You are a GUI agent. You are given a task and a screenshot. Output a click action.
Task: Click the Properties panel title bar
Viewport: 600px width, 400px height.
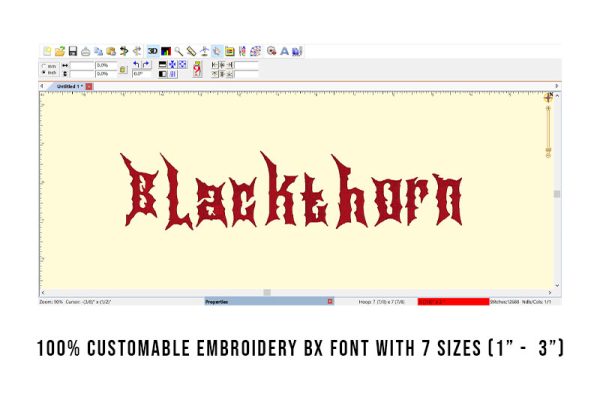(x=269, y=302)
